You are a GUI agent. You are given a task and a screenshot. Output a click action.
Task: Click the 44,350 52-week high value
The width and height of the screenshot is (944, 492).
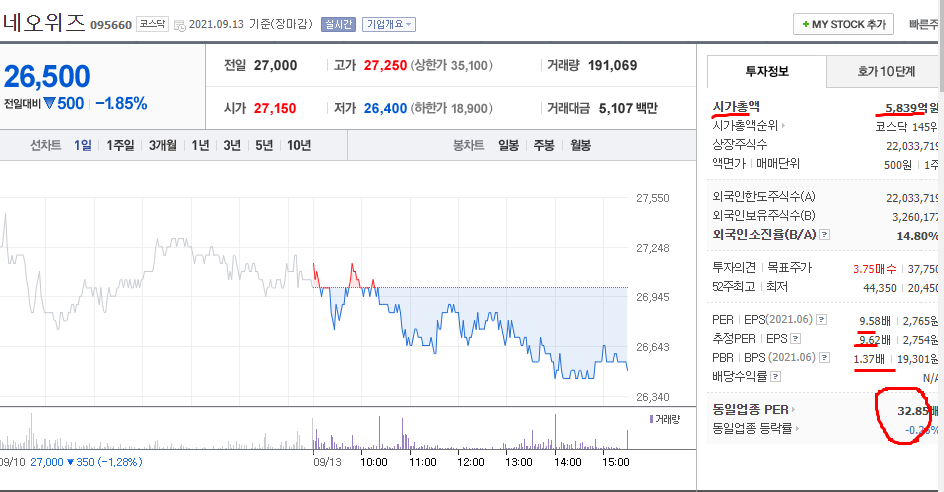[880, 288]
